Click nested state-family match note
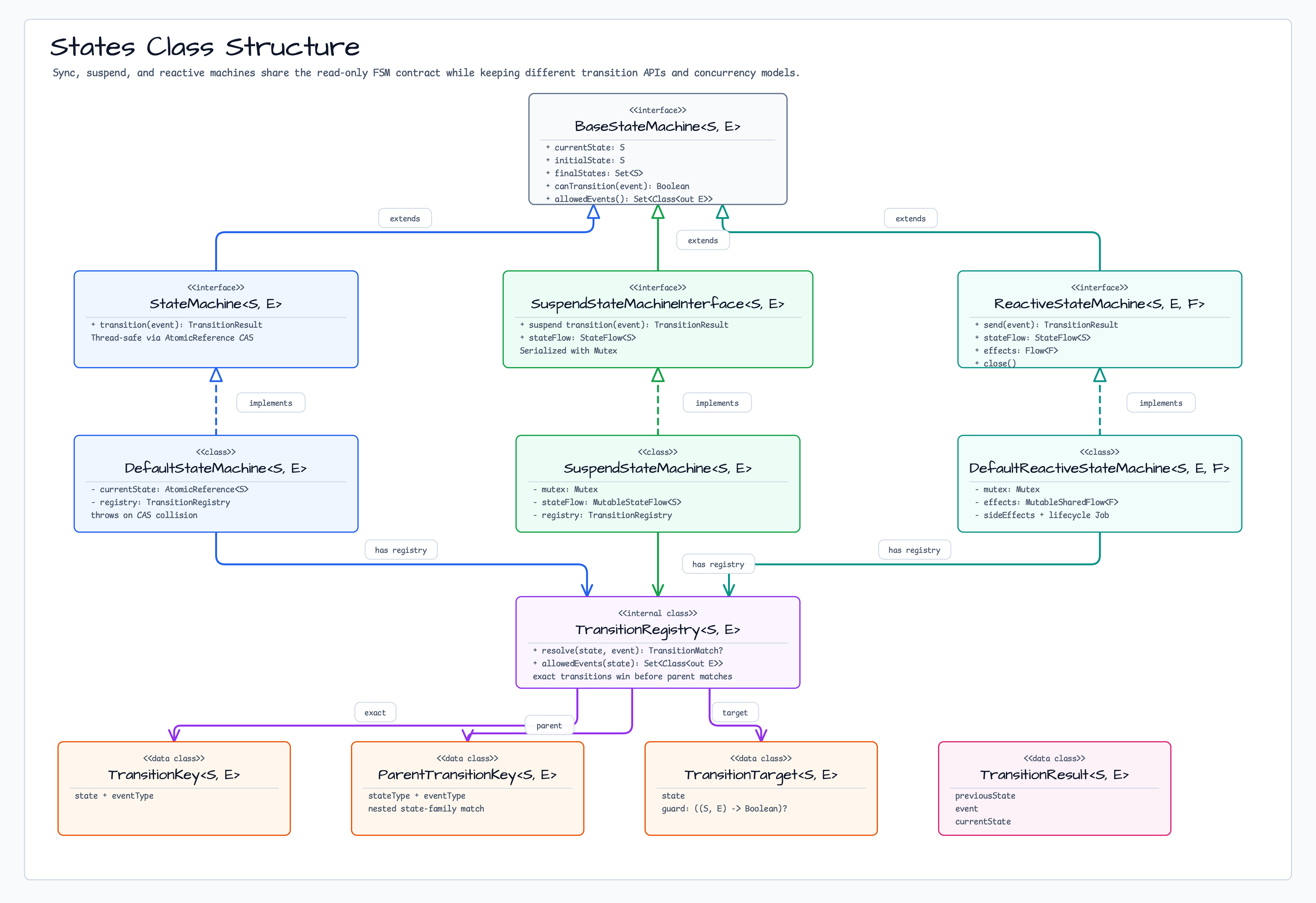Viewport: 1316px width, 903px height. point(426,809)
